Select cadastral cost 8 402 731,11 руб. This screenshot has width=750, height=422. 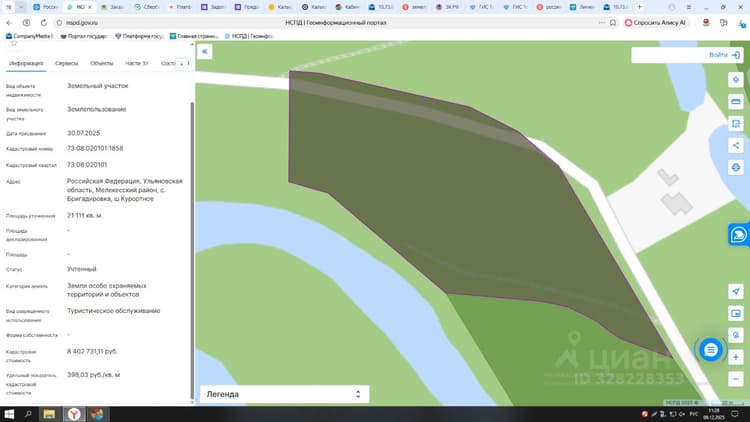(x=92, y=351)
